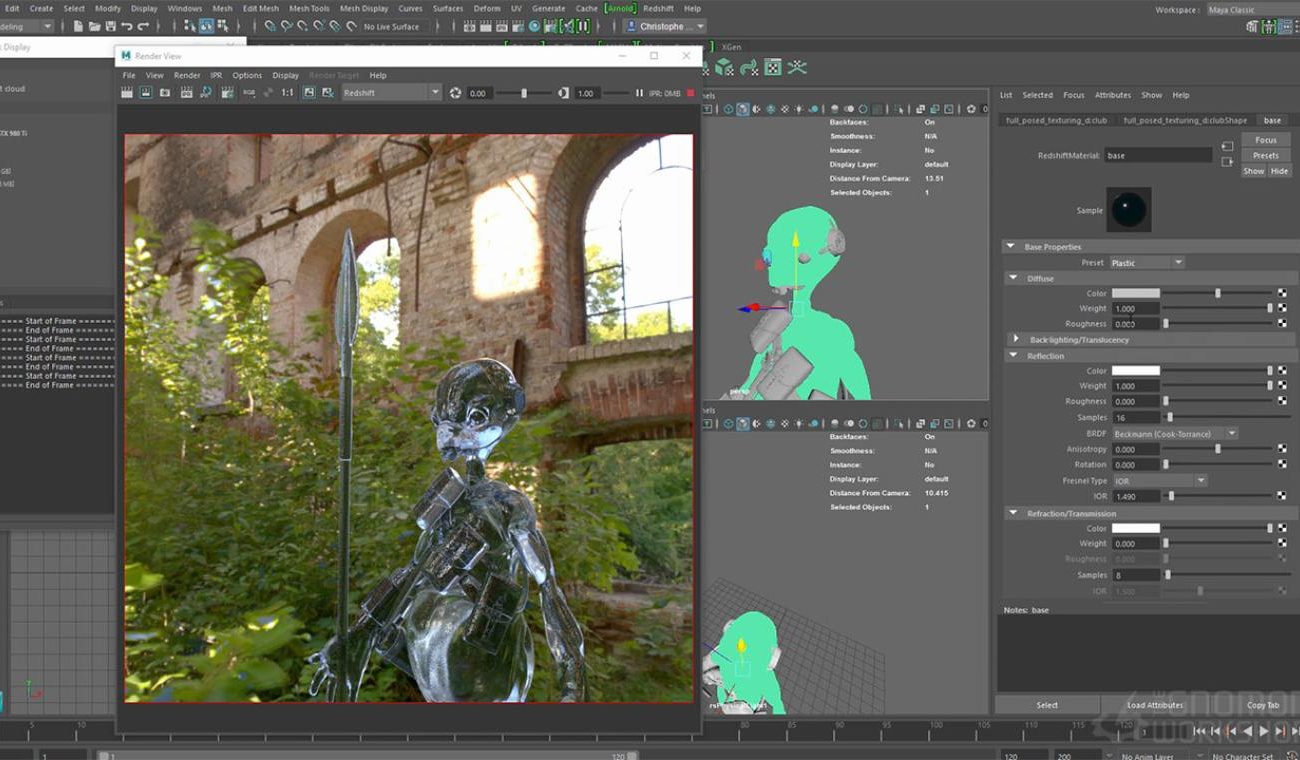1300x760 pixels.
Task: Click the RedshiftMaterial name field
Action: pos(1158,156)
